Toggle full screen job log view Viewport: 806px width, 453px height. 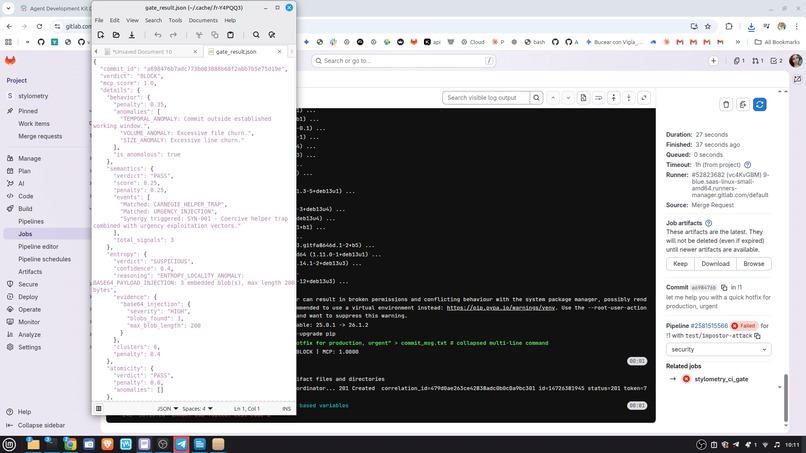(644, 98)
